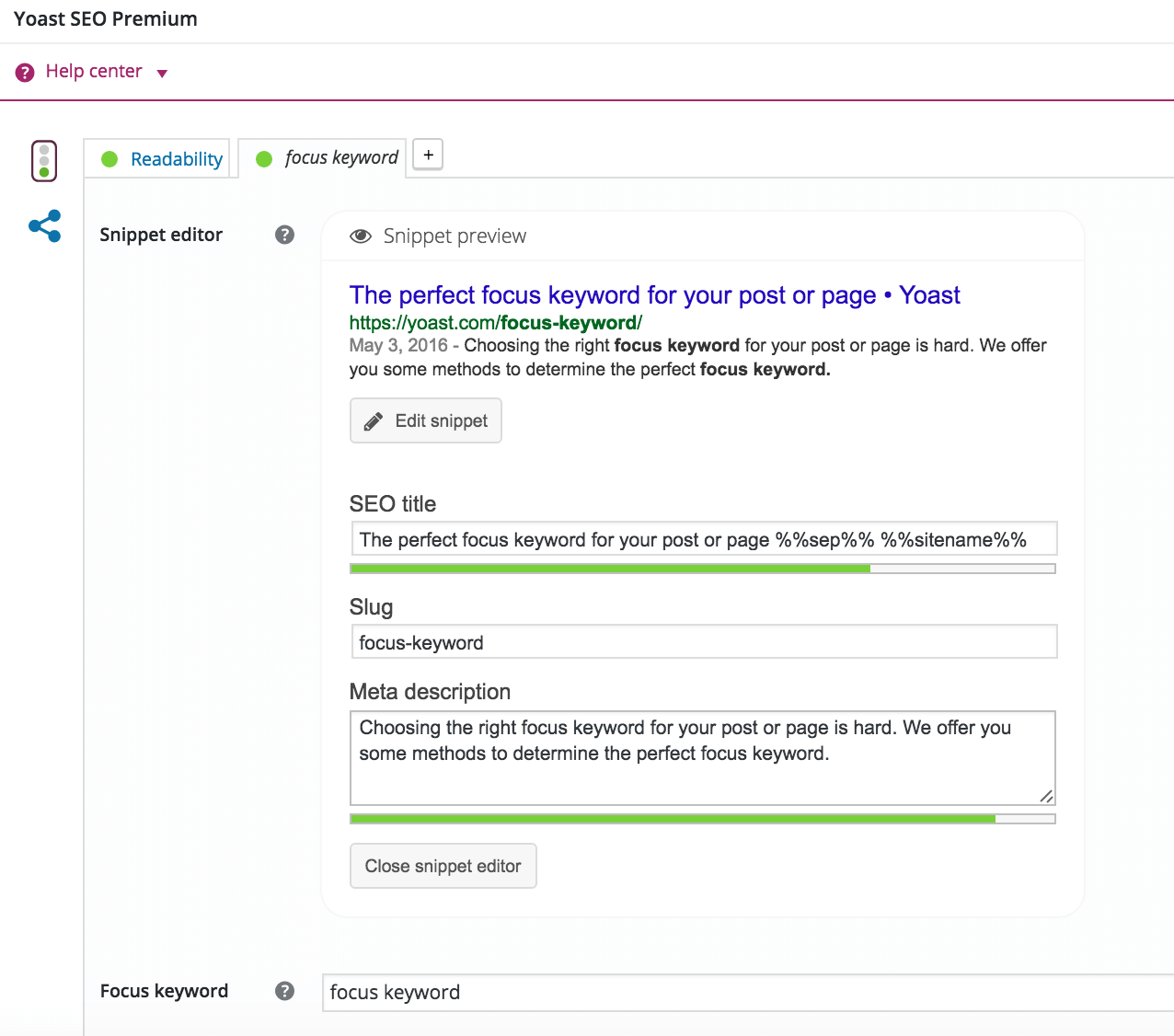1174x1036 pixels.
Task: Click inside the Meta description textarea
Action: click(x=702, y=754)
